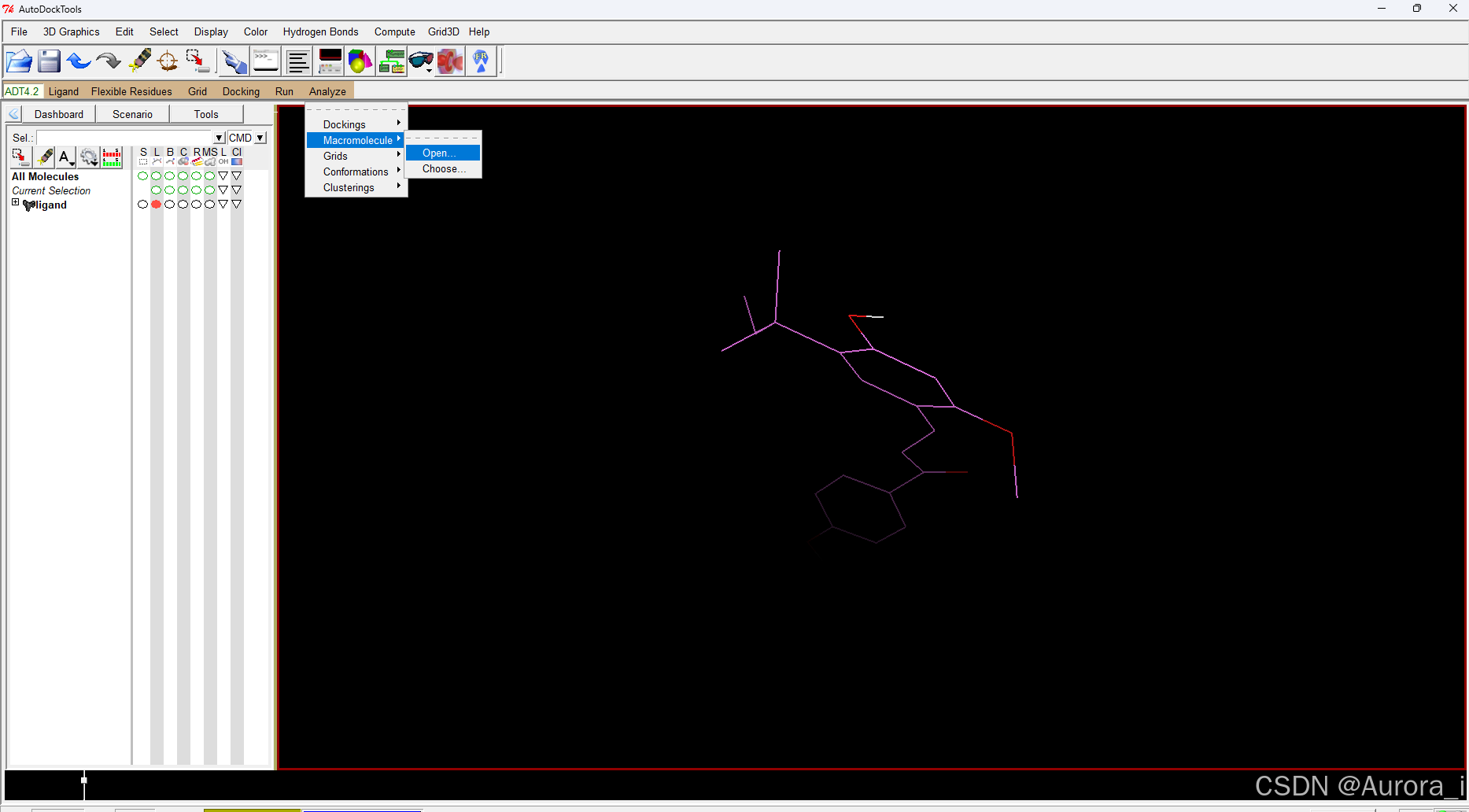Open the Run menu in ADT toolbar
1469x812 pixels.
click(x=284, y=92)
